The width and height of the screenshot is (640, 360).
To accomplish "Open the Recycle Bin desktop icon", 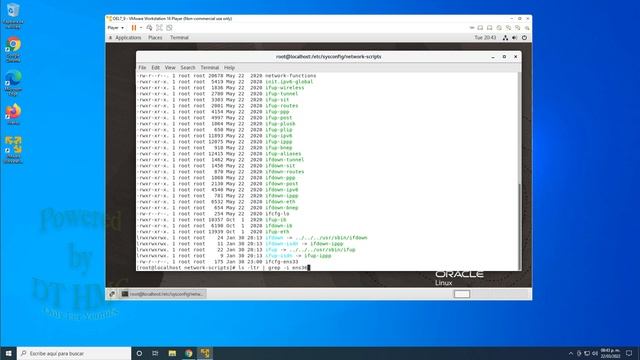I will point(13,16).
